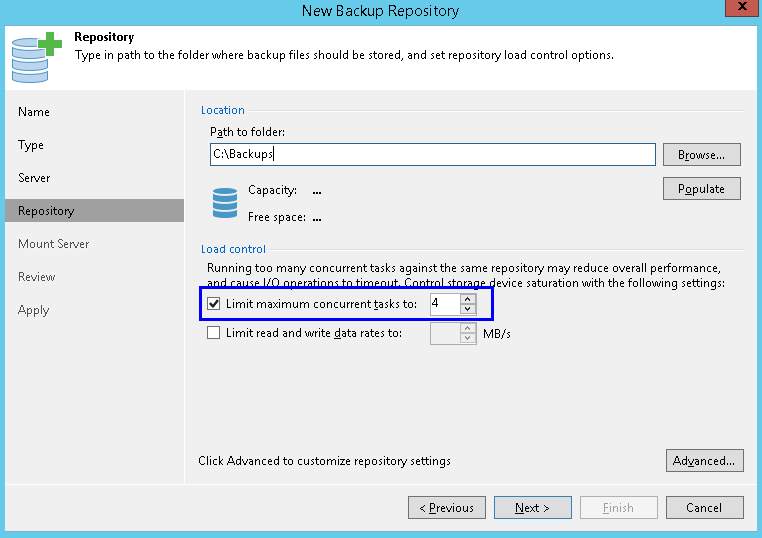Click the data rate up arrow spinner
The image size is (762, 538).
(x=468, y=328)
